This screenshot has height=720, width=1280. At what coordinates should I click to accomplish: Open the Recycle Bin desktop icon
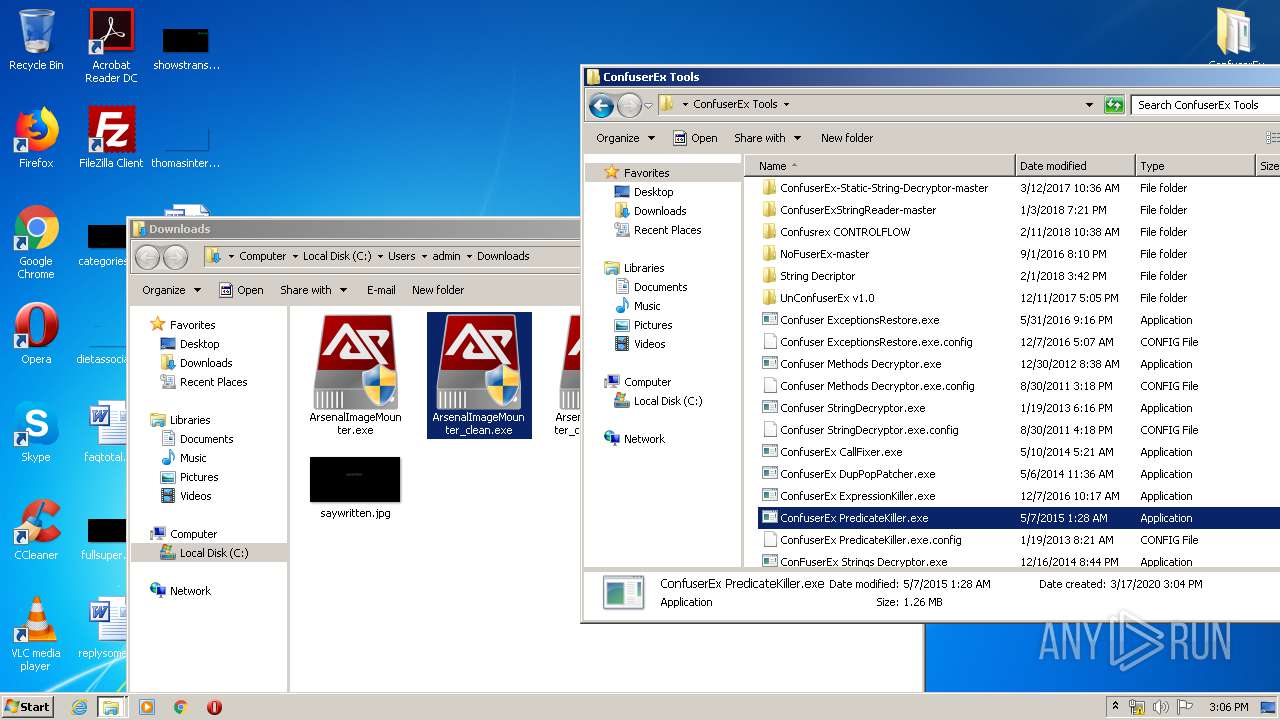click(36, 40)
